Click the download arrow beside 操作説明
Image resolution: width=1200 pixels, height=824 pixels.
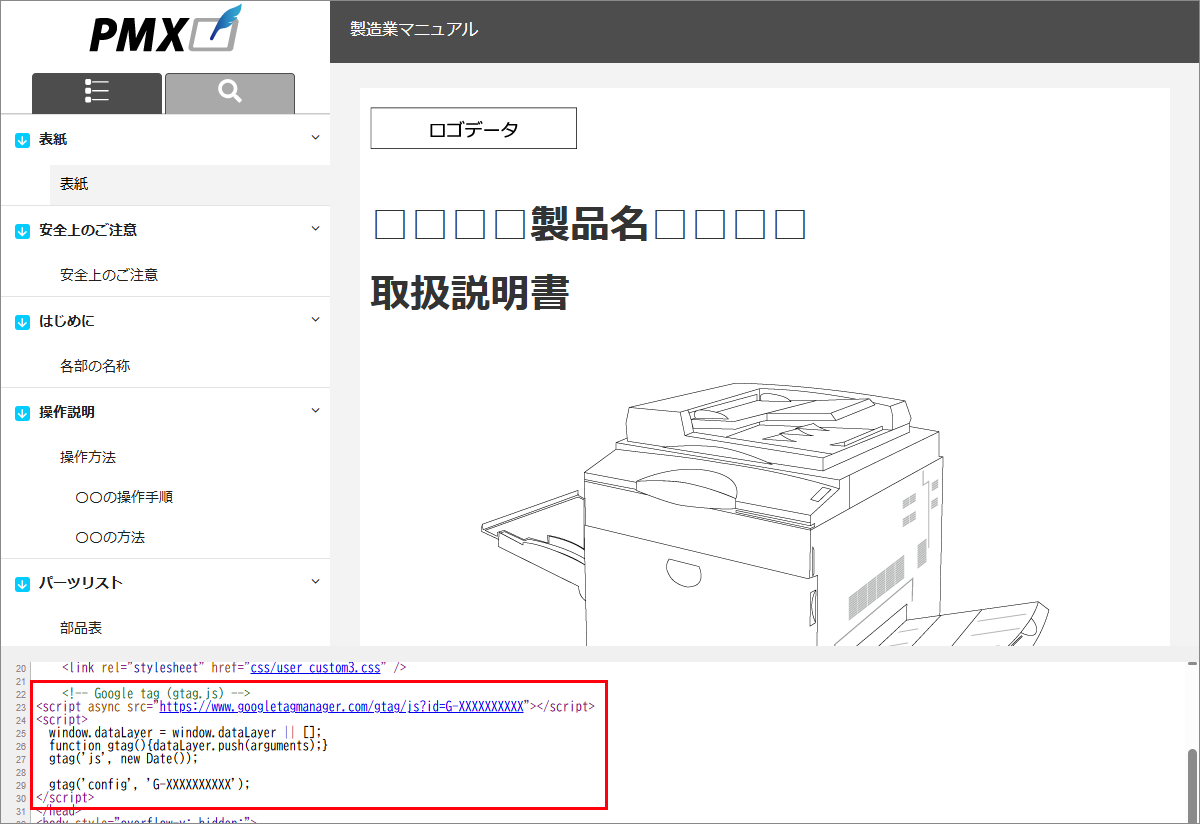coord(20,411)
